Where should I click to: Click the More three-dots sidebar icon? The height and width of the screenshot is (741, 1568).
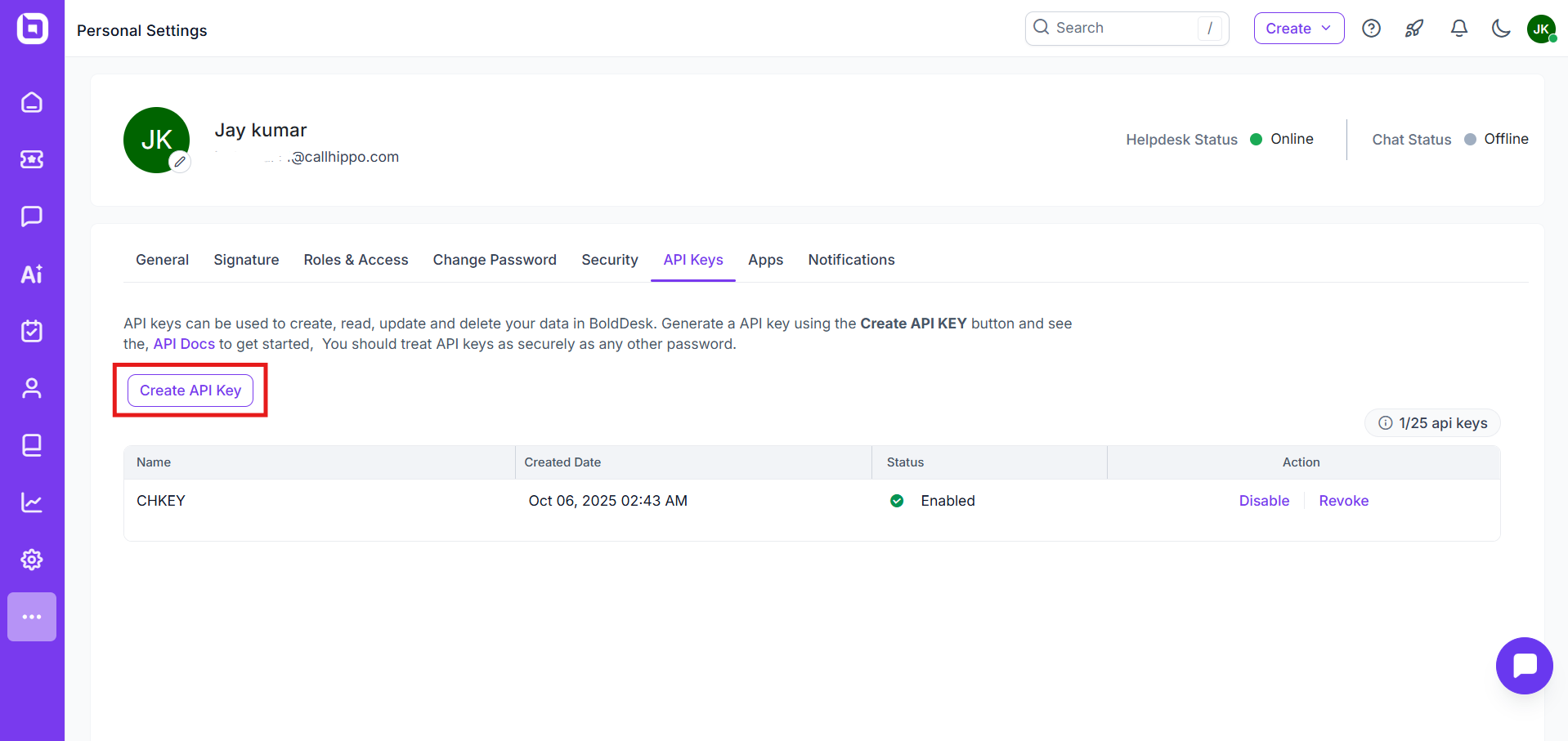[x=32, y=617]
